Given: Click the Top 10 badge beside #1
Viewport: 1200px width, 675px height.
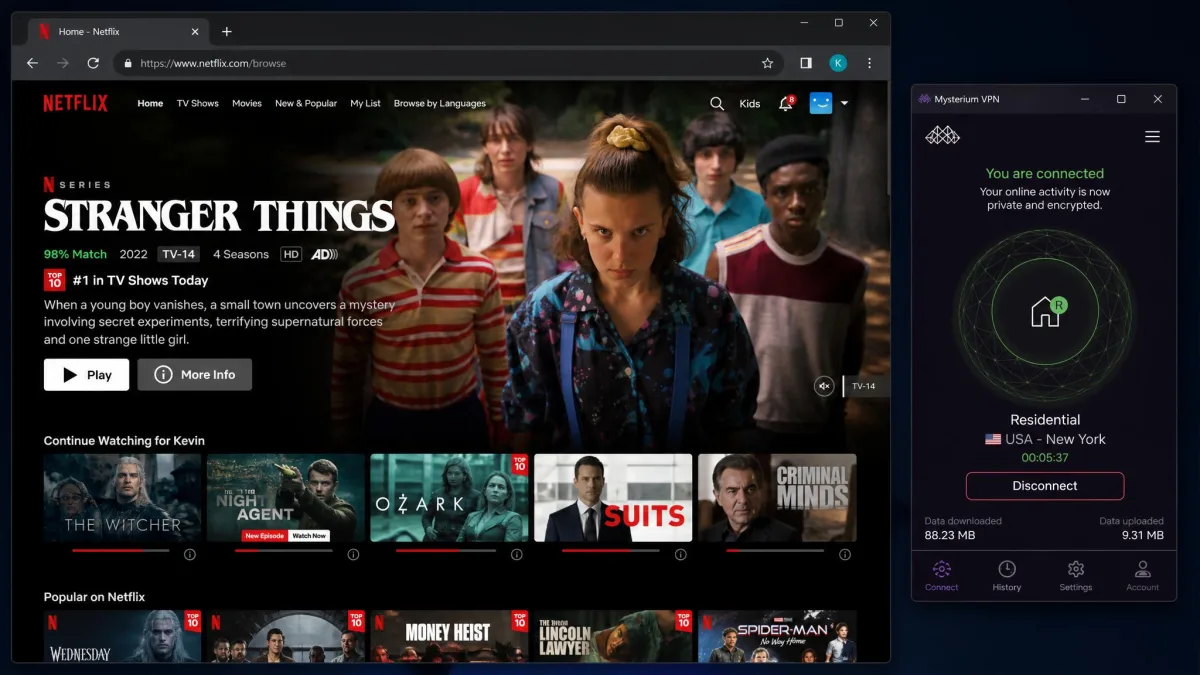Looking at the screenshot, I should [x=54, y=280].
